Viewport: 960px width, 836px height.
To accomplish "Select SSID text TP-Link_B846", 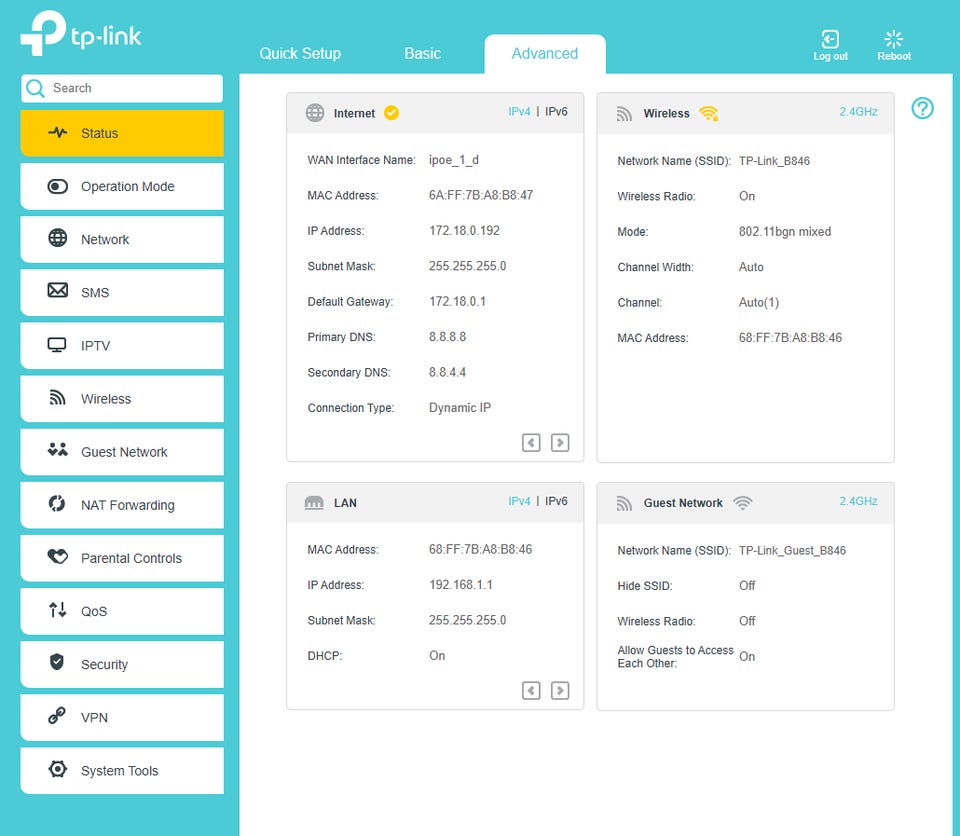I will [x=774, y=160].
